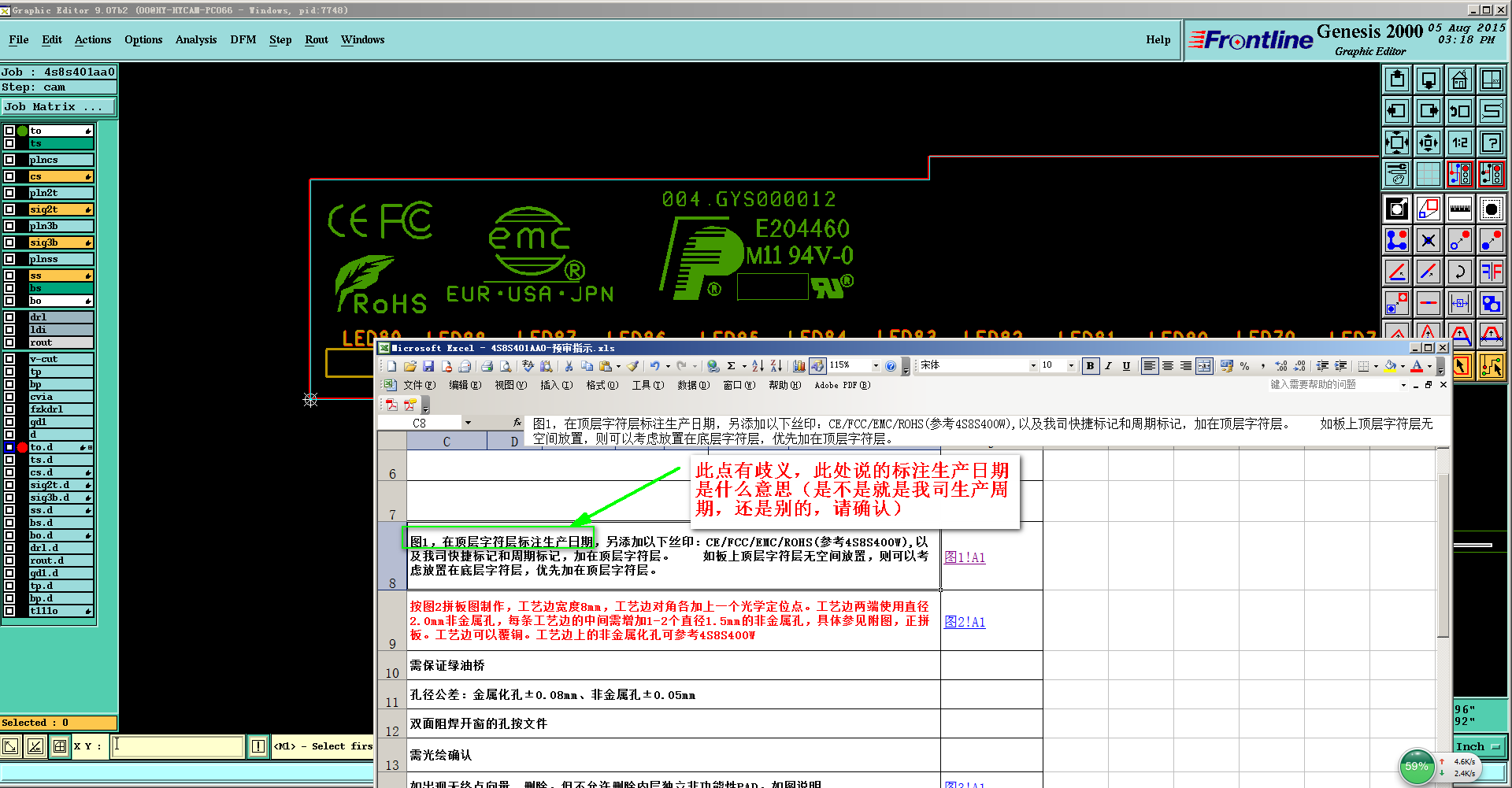Open the Genesis Rout menu
The height and width of the screenshot is (788, 1512).
[x=317, y=40]
